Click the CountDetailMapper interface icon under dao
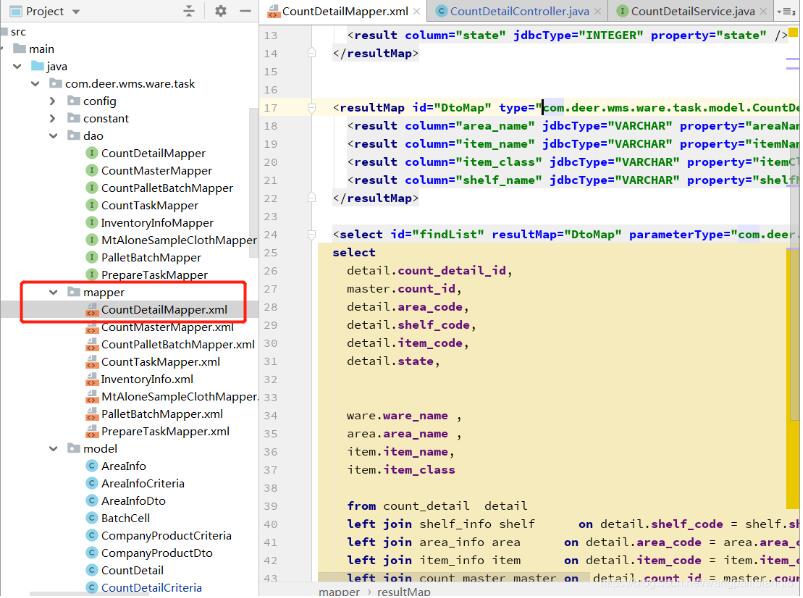803x598 pixels. tap(92, 153)
